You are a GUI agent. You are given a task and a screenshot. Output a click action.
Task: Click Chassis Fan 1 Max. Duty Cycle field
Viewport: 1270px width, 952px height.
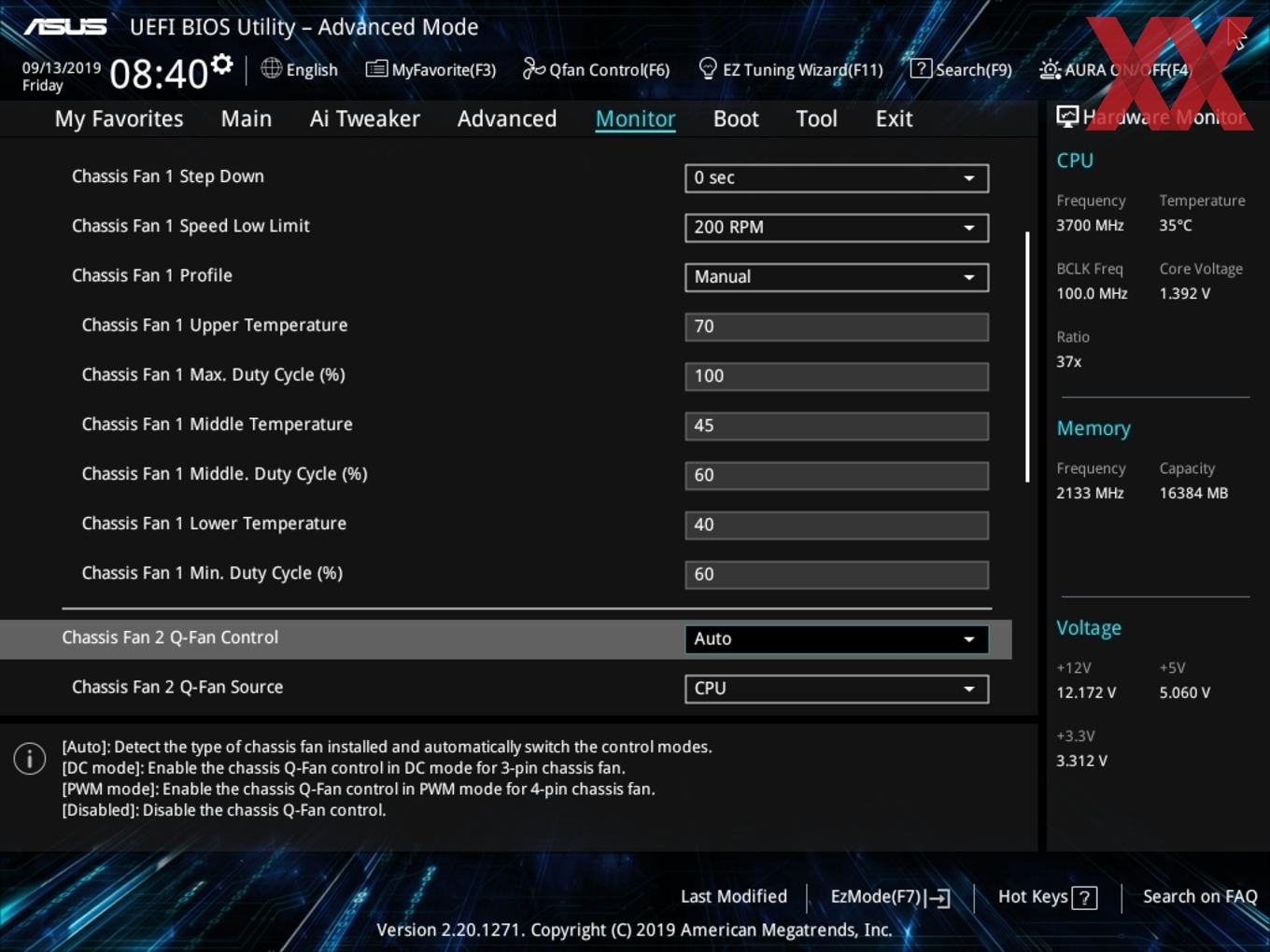coord(837,376)
